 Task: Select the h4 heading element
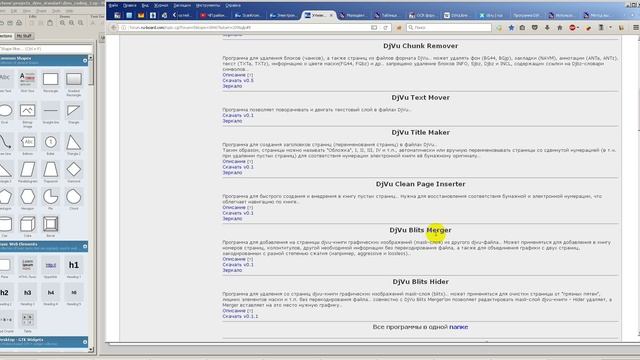coord(51,292)
